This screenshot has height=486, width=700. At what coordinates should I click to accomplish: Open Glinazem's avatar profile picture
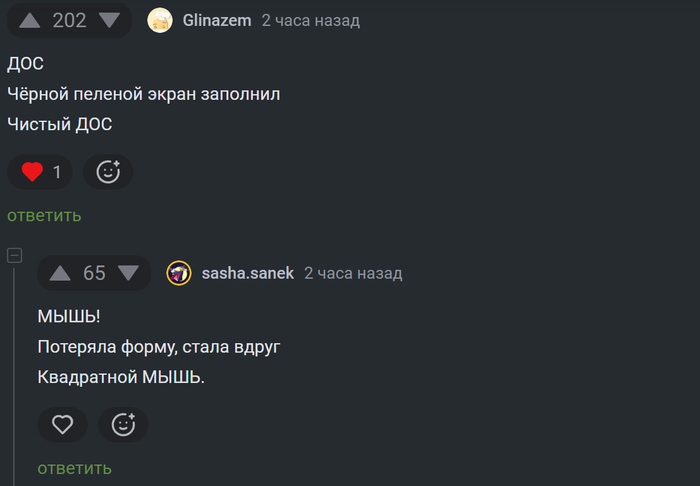[160, 20]
